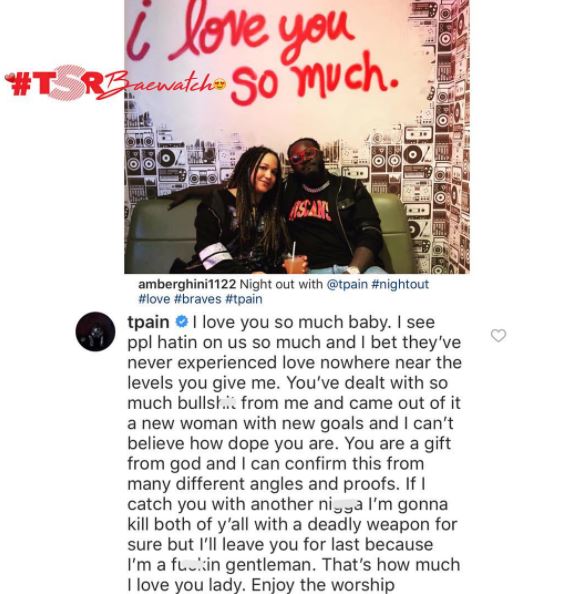The height and width of the screenshot is (594, 582).
Task: Click tpain's blue verified badge
Action: point(182,322)
